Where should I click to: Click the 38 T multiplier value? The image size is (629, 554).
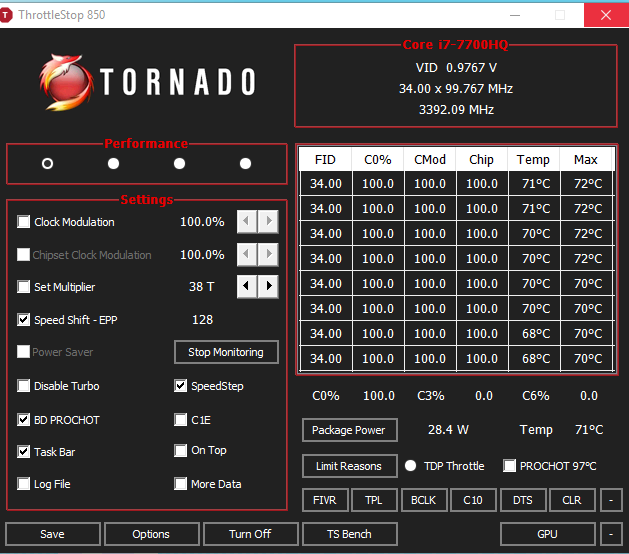(x=202, y=287)
